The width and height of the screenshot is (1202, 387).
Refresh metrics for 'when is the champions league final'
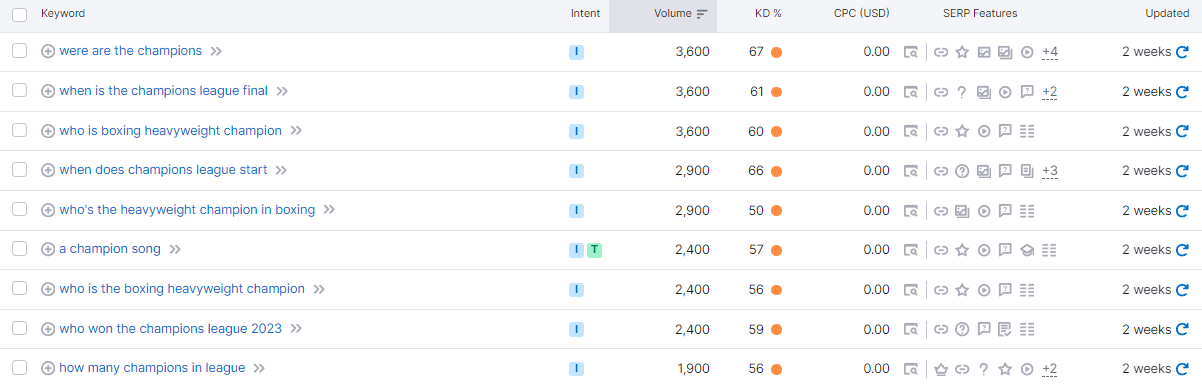pyautogui.click(x=1182, y=92)
